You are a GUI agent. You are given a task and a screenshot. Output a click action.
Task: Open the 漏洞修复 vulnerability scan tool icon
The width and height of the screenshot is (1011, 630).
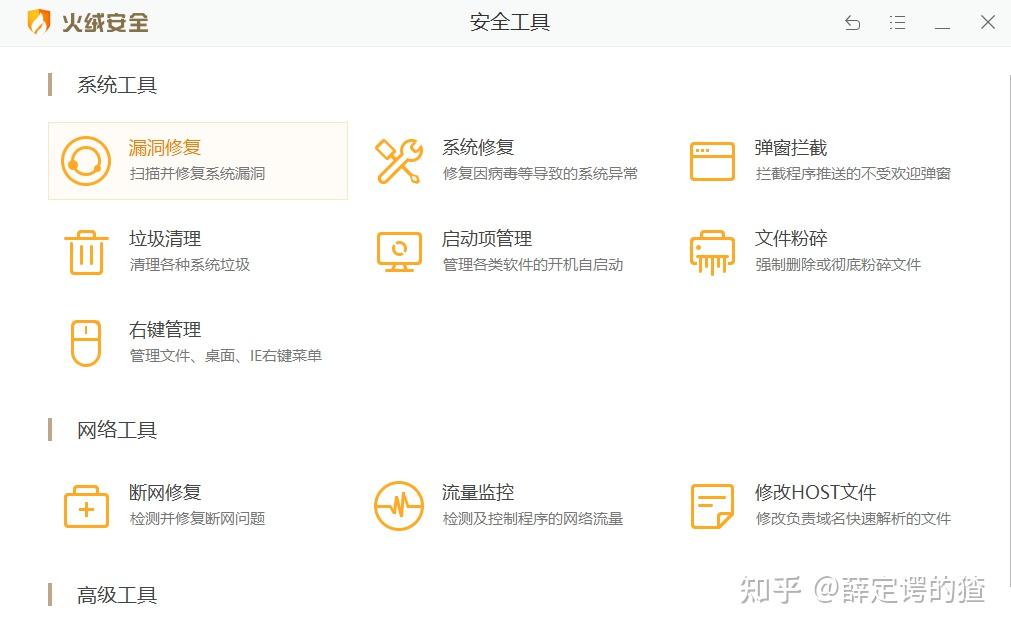coord(86,160)
